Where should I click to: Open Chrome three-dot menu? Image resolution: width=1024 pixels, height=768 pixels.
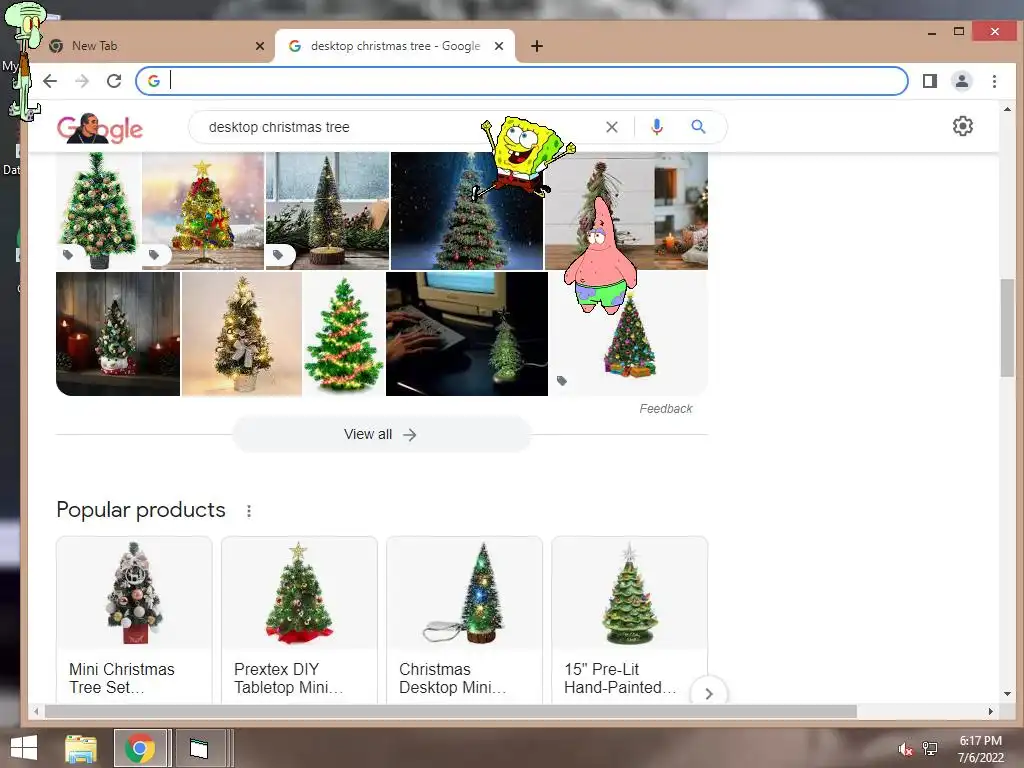point(994,81)
